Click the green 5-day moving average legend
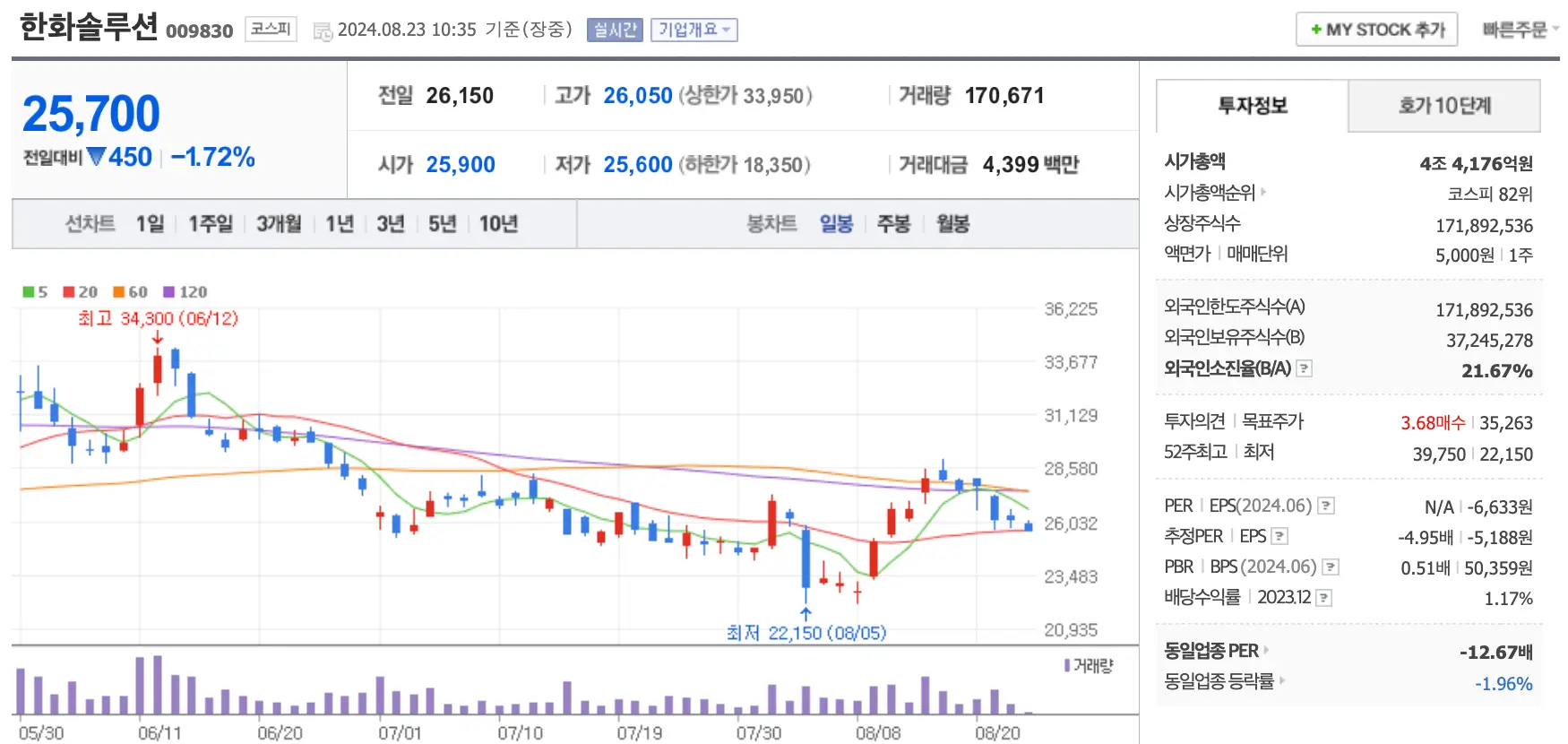 coord(35,292)
